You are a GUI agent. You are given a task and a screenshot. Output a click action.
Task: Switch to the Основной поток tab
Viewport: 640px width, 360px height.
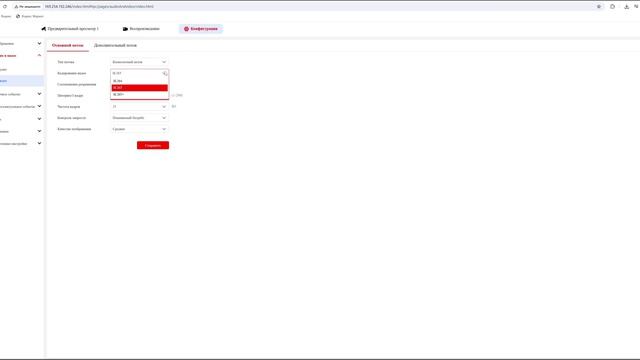point(68,45)
